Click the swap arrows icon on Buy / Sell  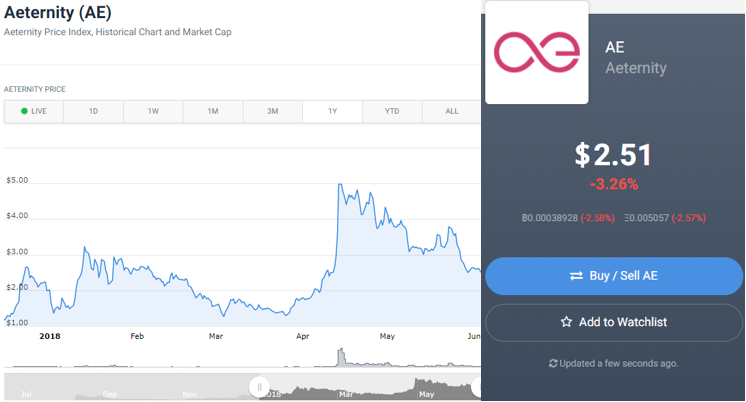pos(576,276)
